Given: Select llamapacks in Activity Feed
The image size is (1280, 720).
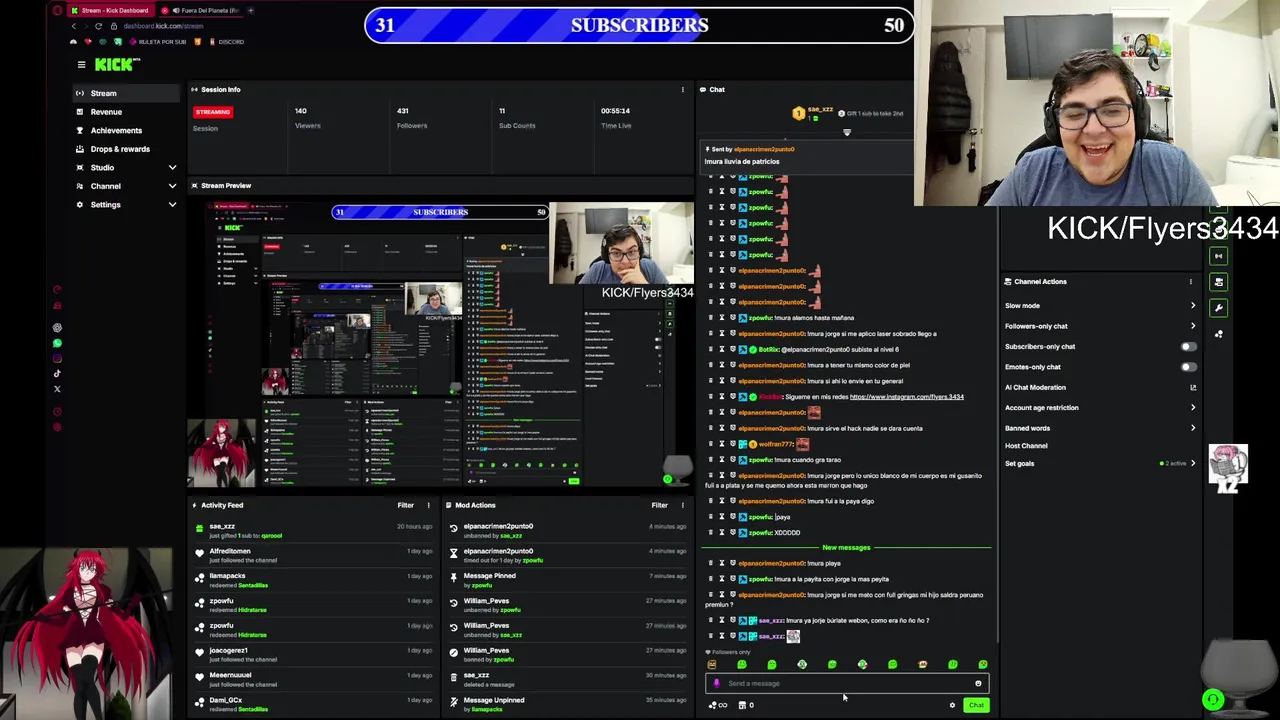Looking at the screenshot, I should (227, 576).
